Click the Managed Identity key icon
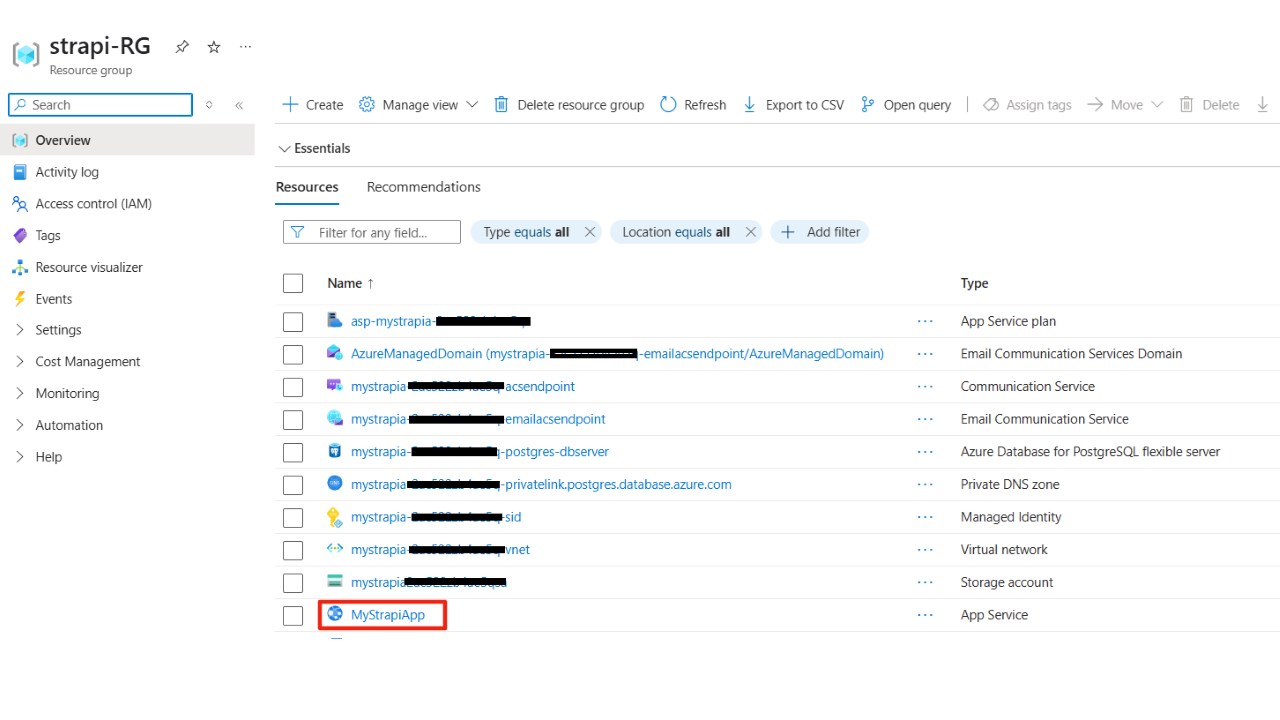 pos(335,517)
